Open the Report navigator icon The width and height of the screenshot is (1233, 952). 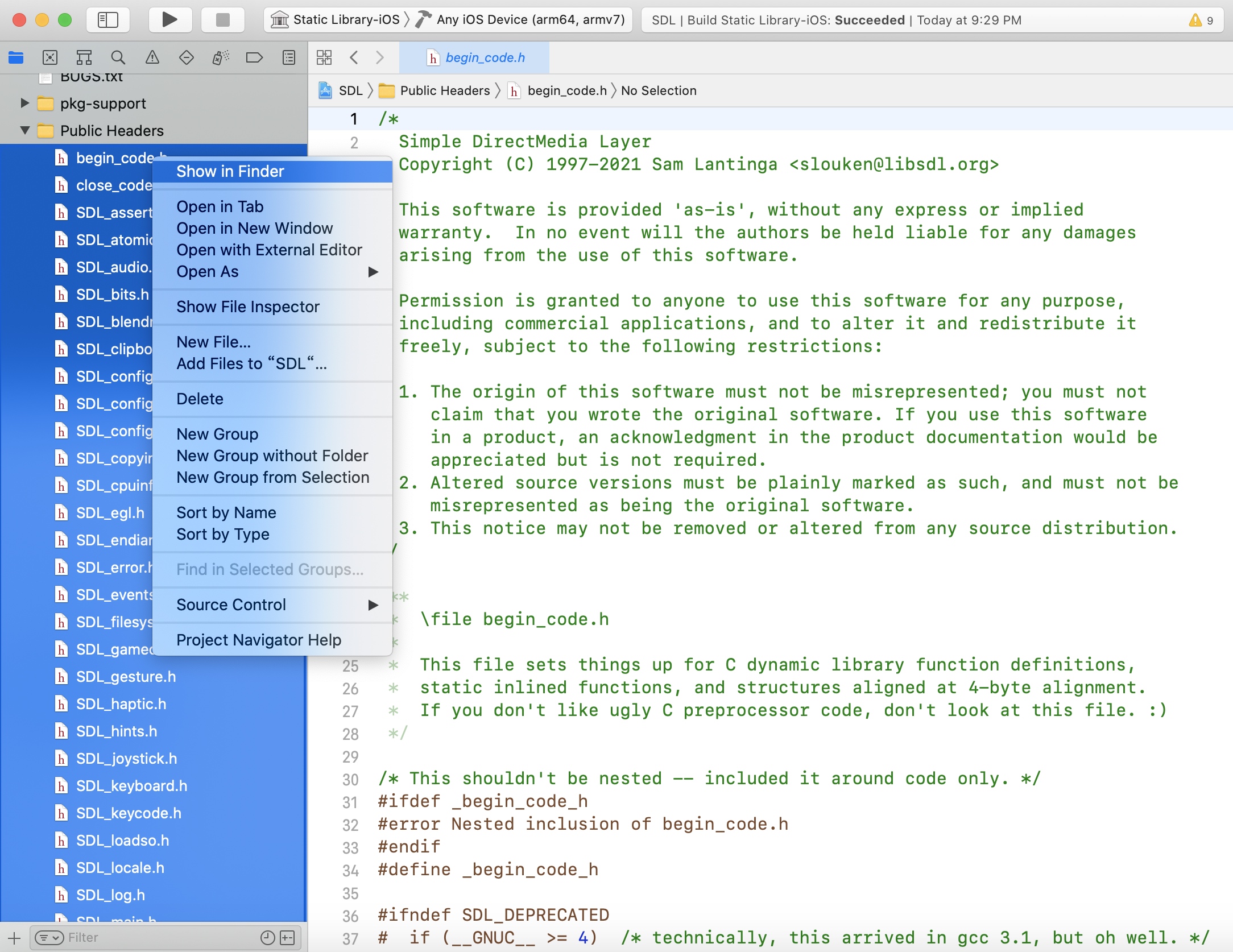(x=289, y=57)
